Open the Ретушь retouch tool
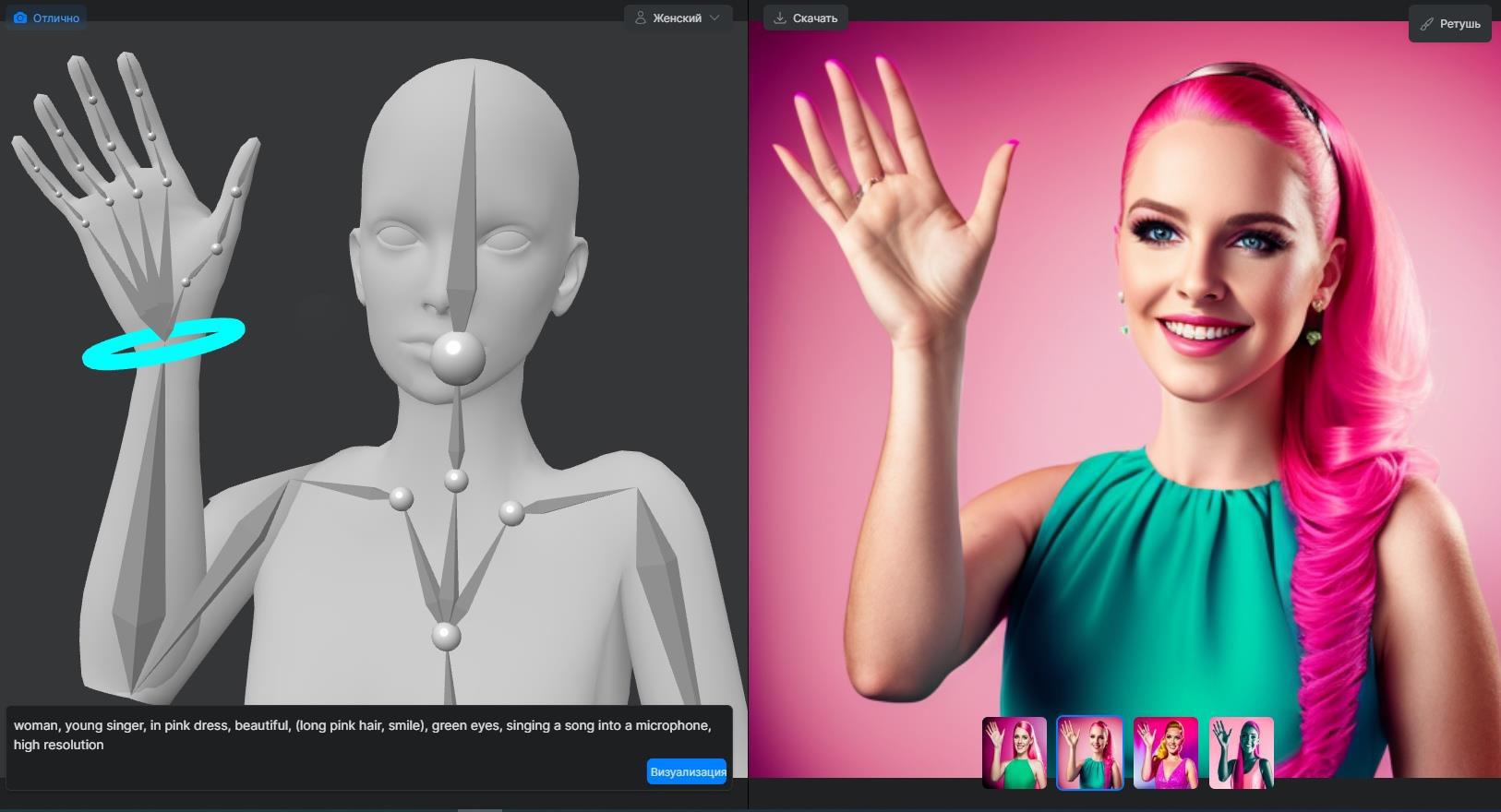This screenshot has width=1501, height=812. (x=1449, y=24)
